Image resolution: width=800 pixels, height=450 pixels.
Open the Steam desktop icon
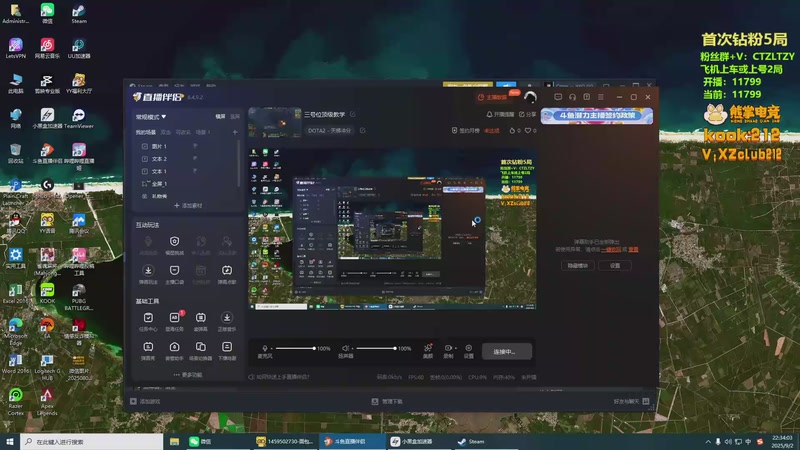(79, 14)
